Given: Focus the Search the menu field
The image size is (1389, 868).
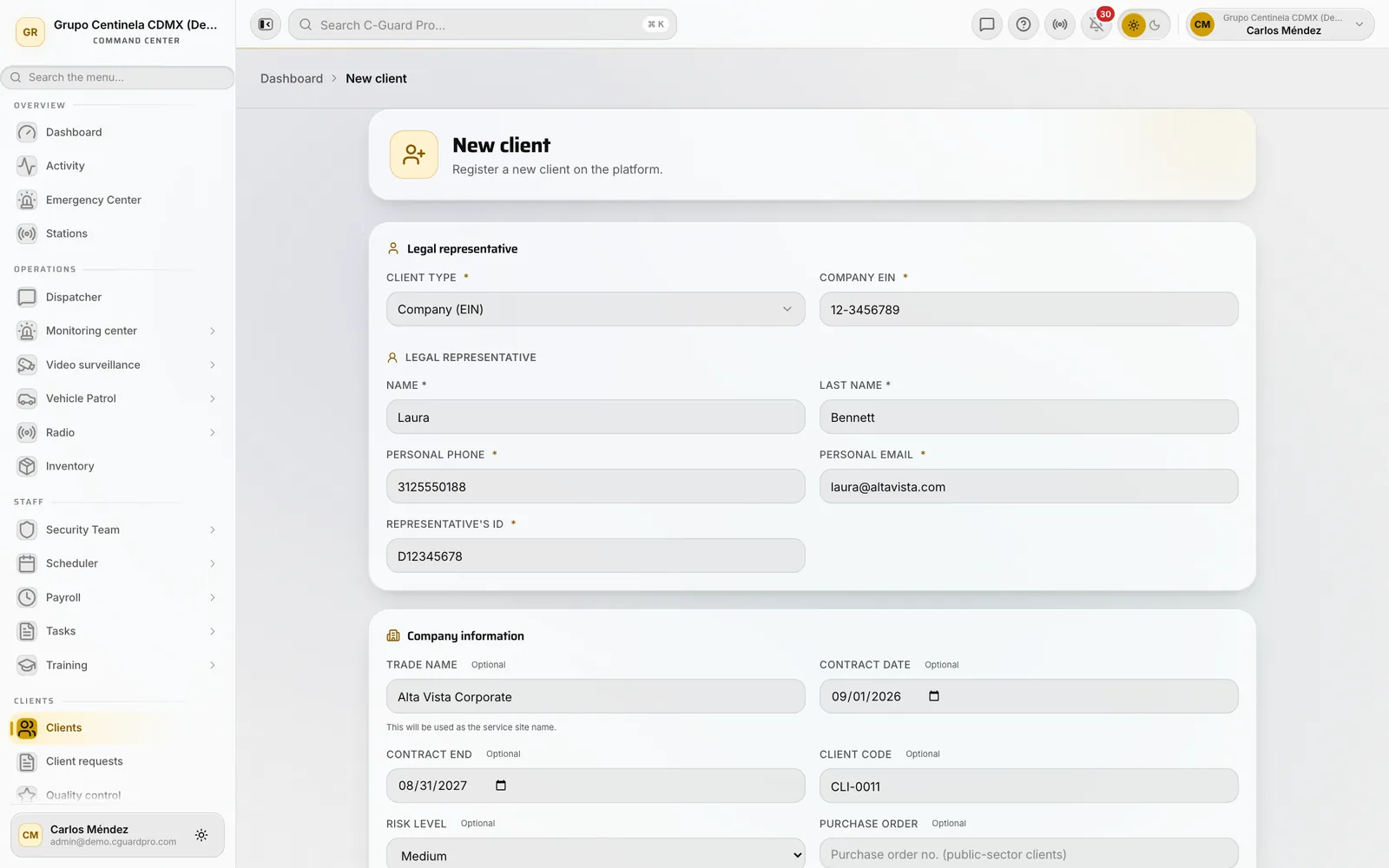Looking at the screenshot, I should (117, 77).
